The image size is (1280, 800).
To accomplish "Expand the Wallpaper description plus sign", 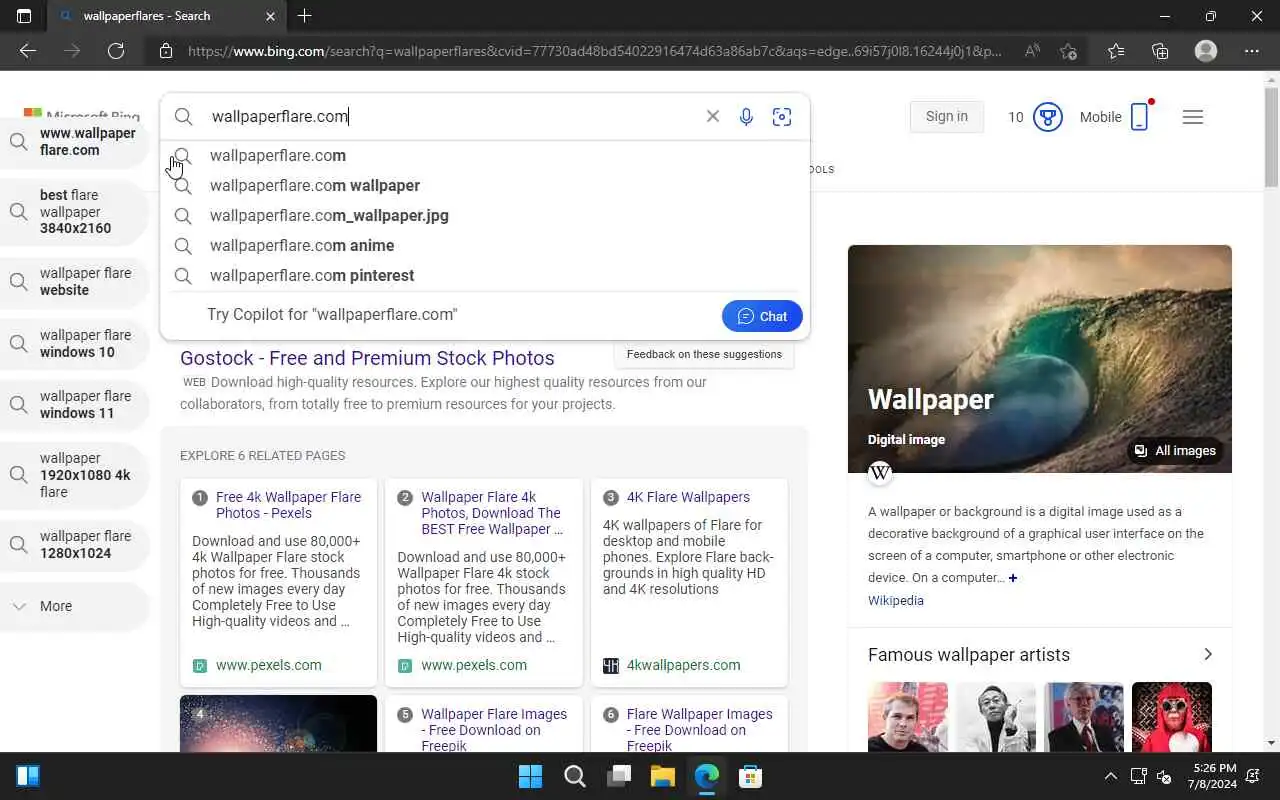I will point(1012,578).
